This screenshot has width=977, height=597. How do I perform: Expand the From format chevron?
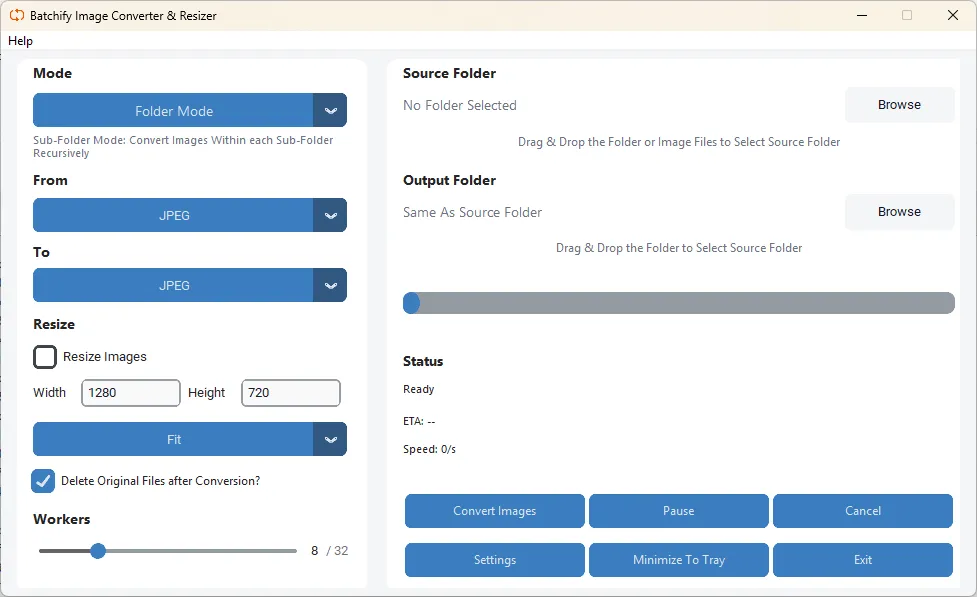click(x=331, y=215)
